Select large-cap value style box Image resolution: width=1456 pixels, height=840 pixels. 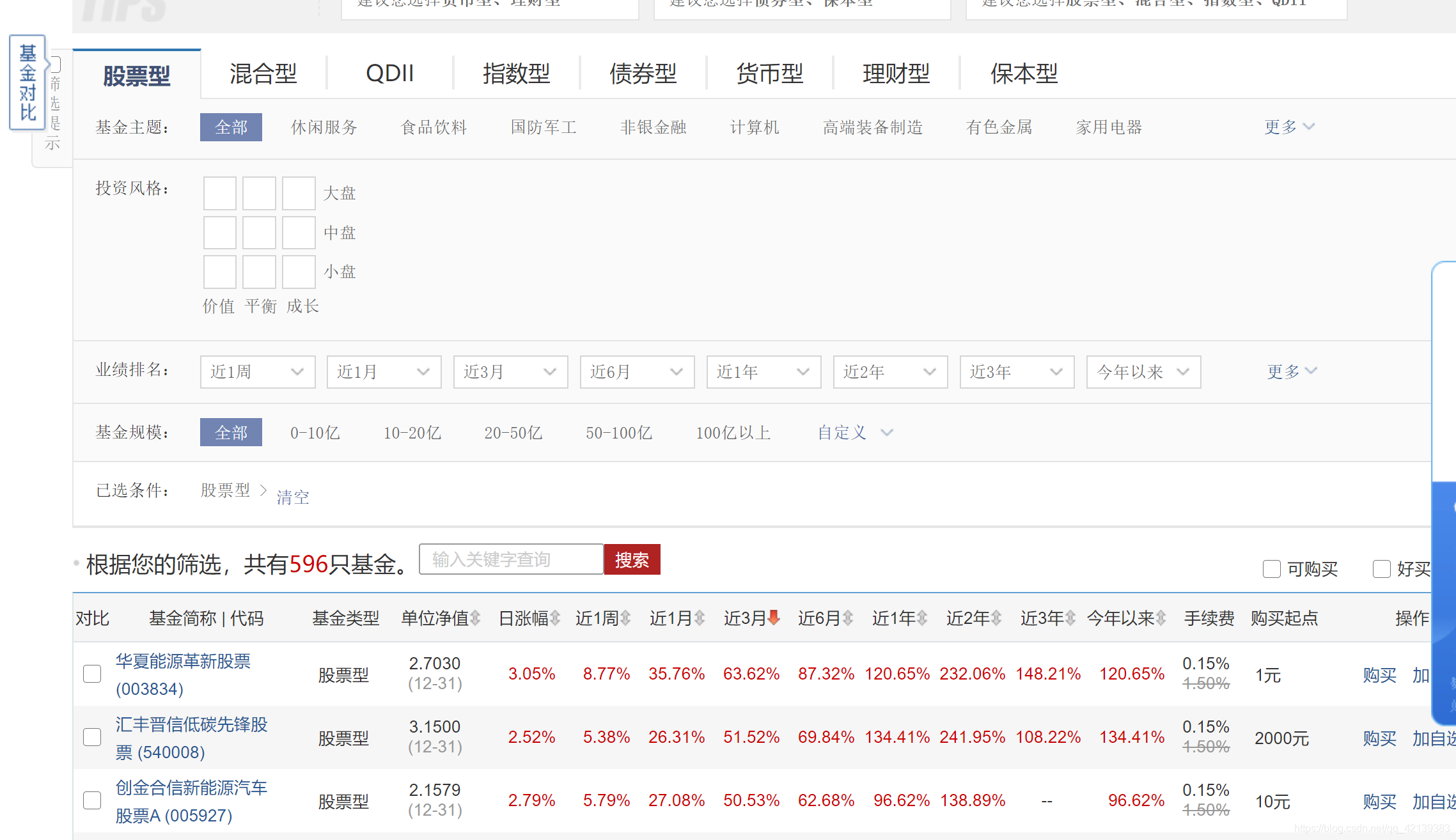coord(220,193)
